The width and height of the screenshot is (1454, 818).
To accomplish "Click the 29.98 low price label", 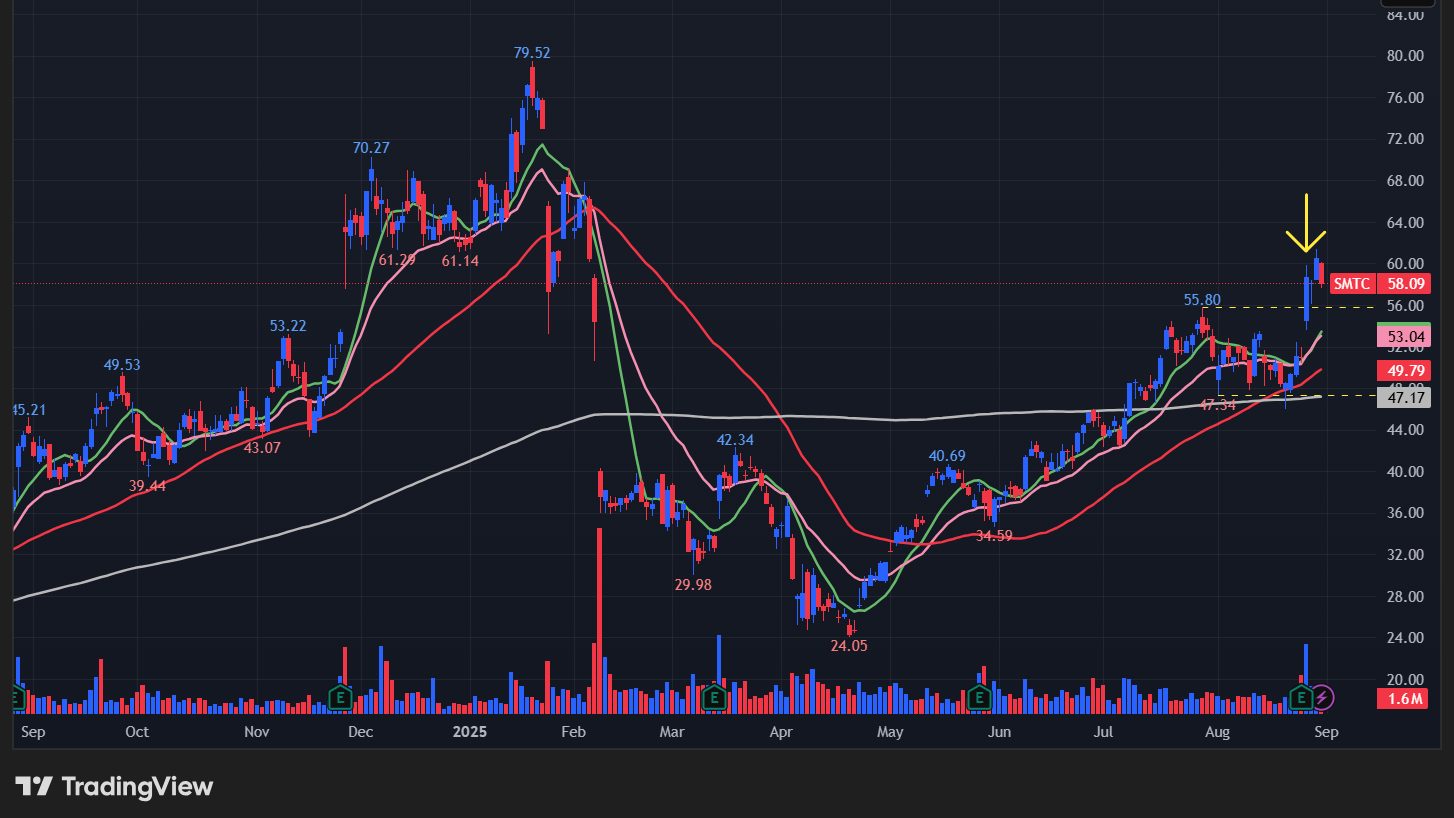I will pos(693,584).
